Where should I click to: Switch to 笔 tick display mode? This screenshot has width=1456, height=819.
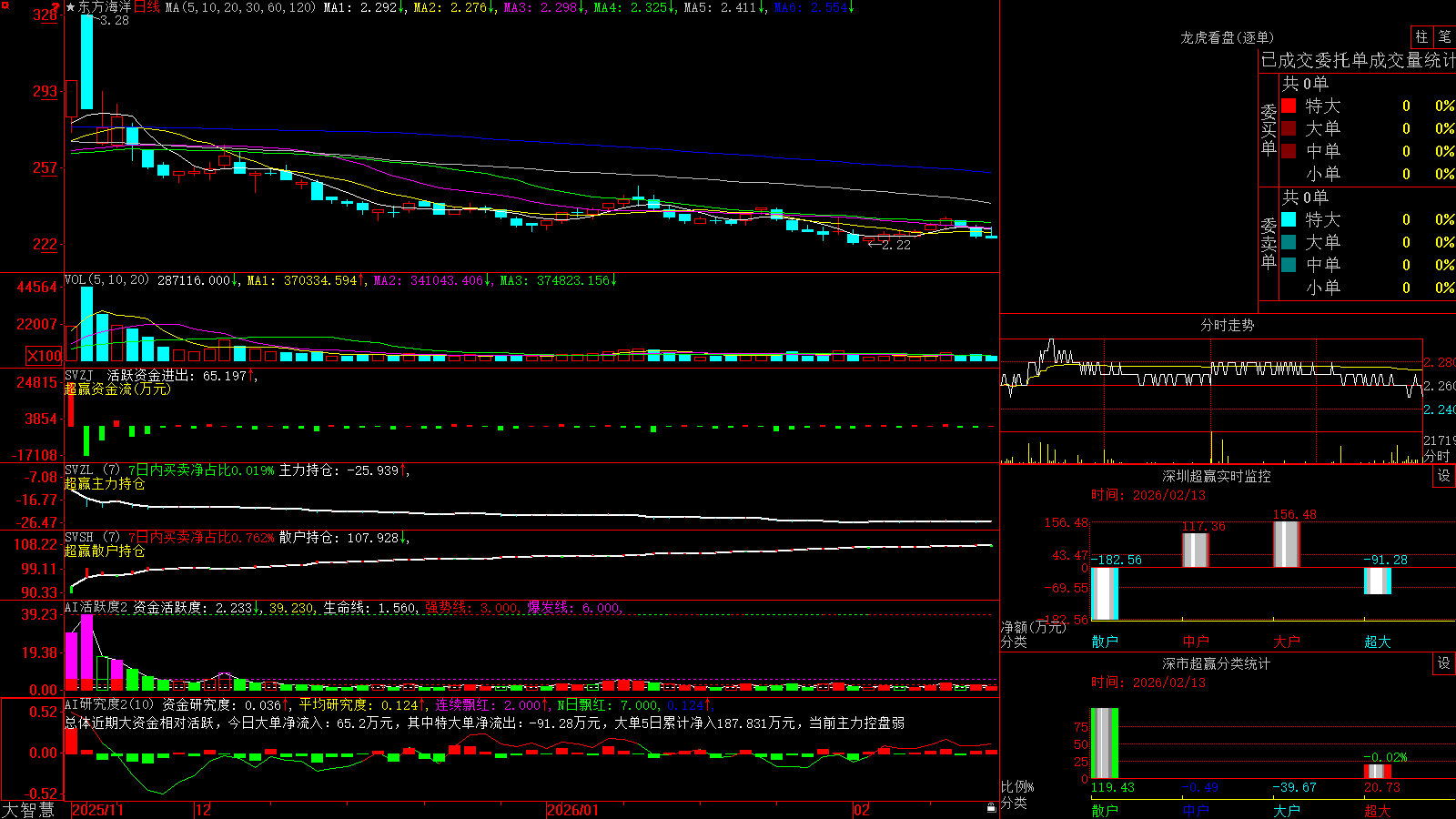pos(1444,37)
